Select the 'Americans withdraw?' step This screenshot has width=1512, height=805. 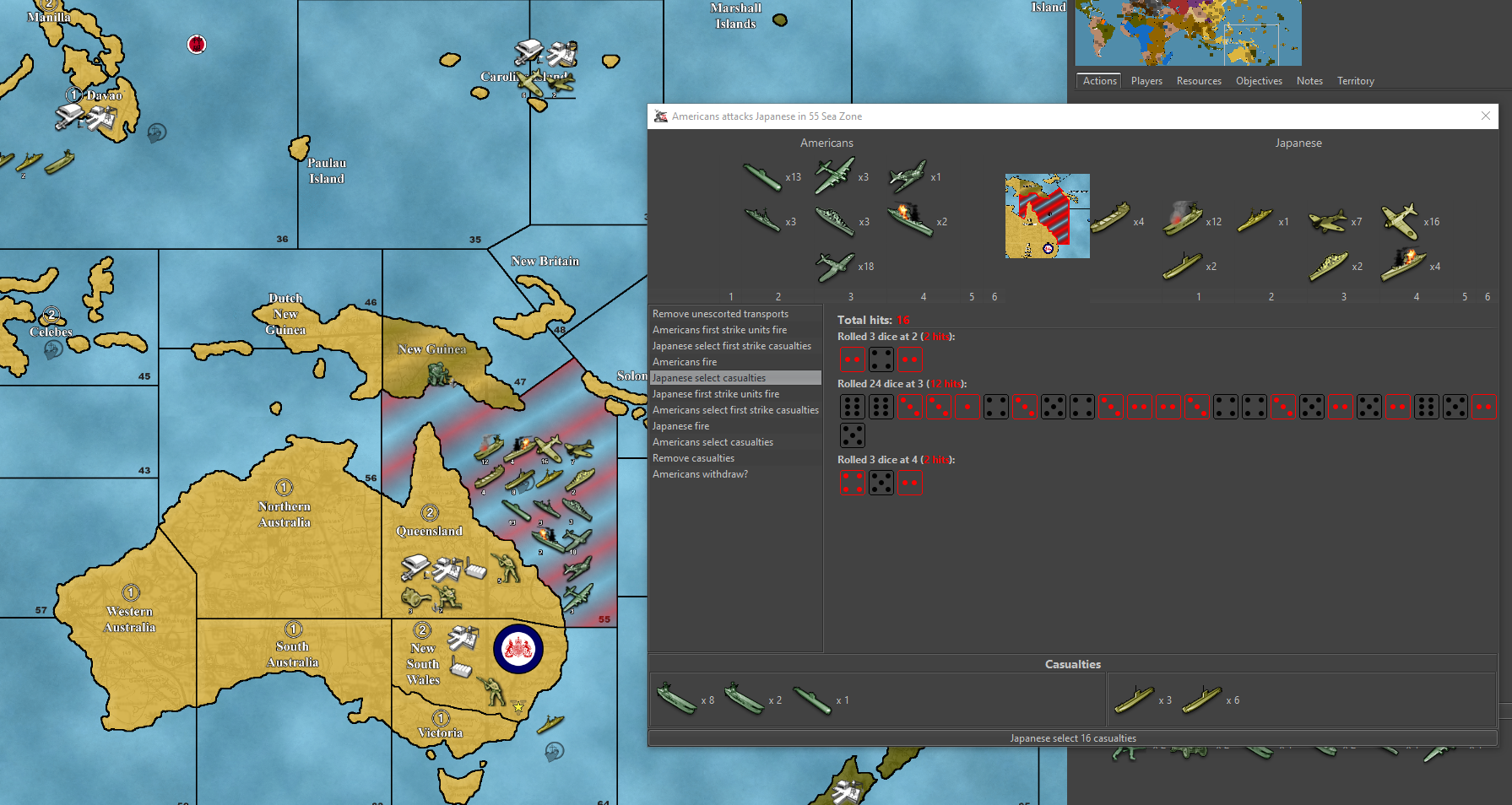734,474
